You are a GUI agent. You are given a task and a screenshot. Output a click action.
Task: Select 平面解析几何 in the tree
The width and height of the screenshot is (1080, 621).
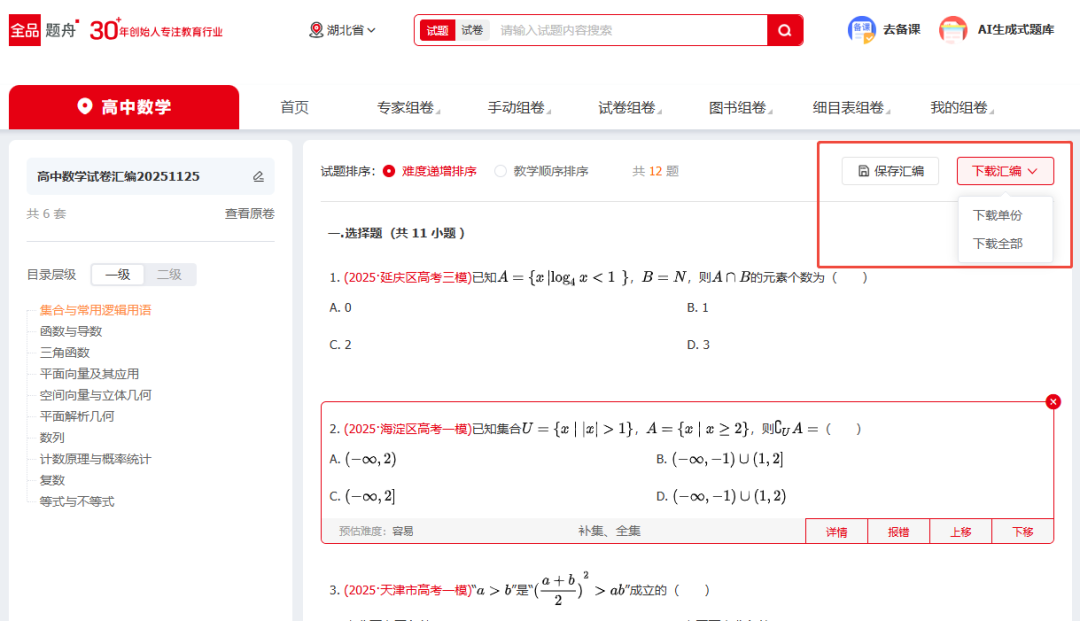coord(77,417)
